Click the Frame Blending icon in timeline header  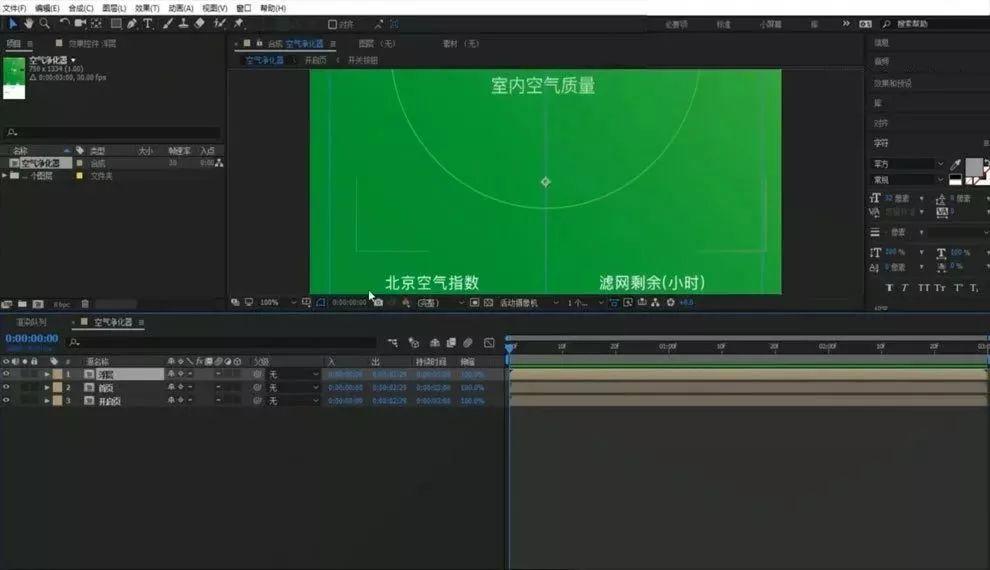click(451, 342)
